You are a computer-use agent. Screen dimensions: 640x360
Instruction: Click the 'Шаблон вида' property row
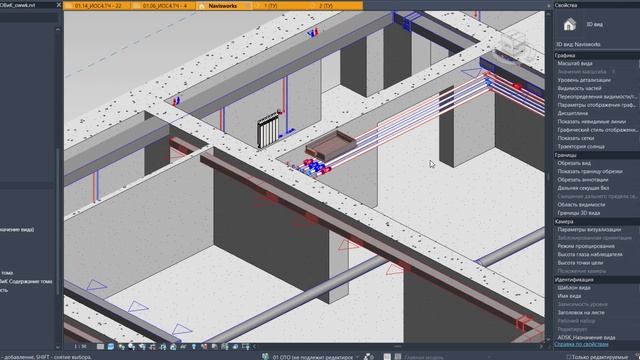coord(597,288)
